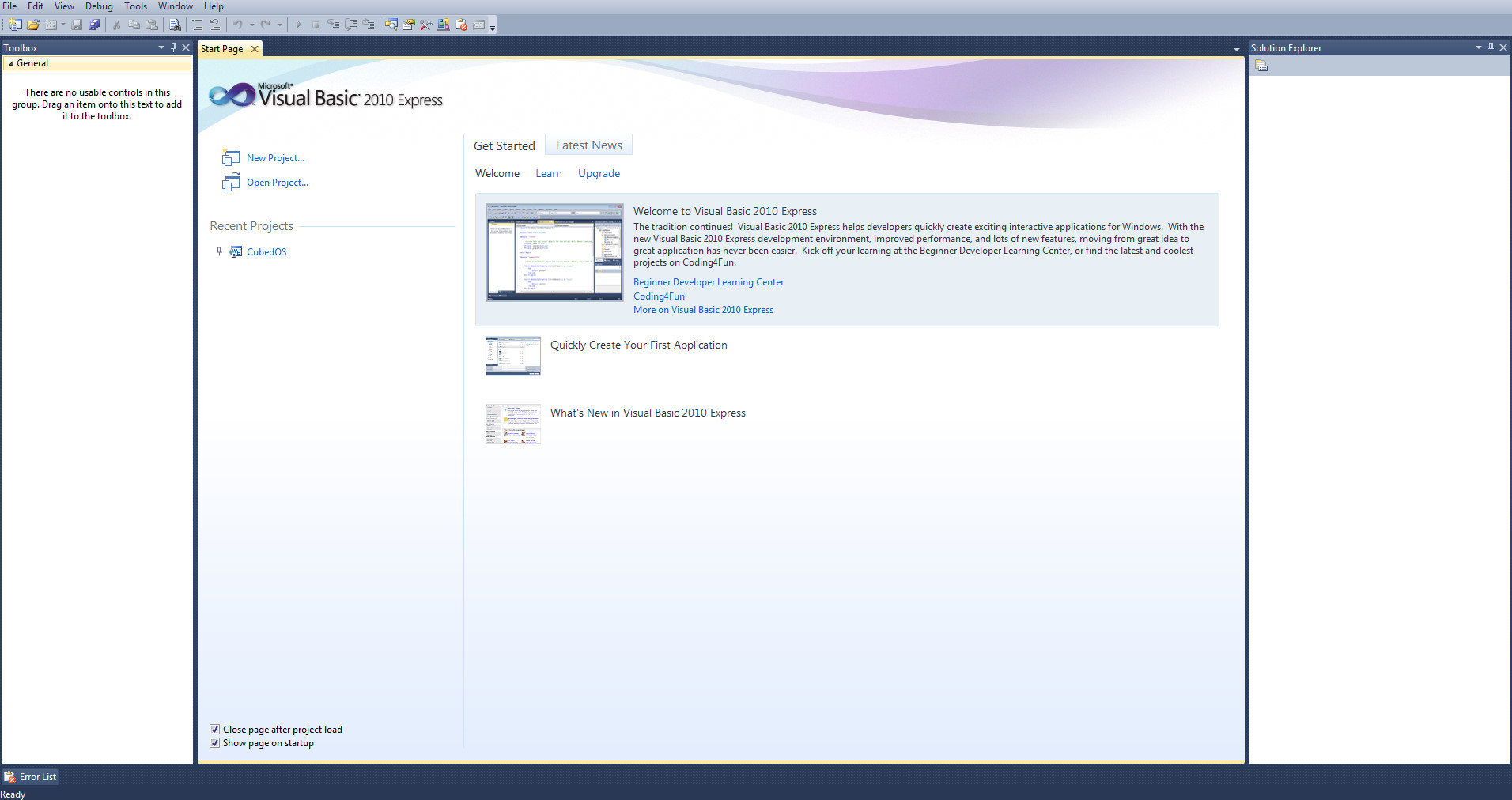Click the Stop Debugging square icon
Viewport: 1512px width, 800px height.
coord(316,25)
